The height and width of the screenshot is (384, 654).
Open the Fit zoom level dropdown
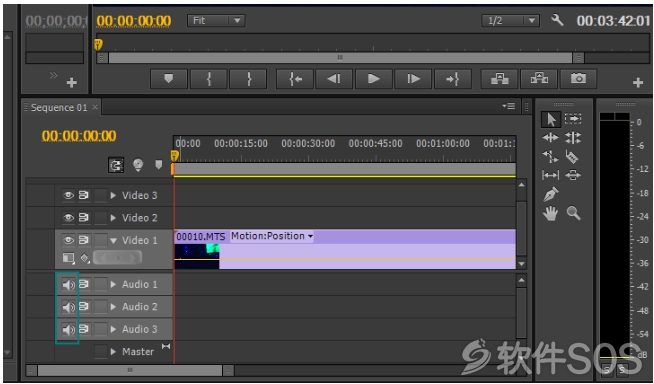(216, 20)
